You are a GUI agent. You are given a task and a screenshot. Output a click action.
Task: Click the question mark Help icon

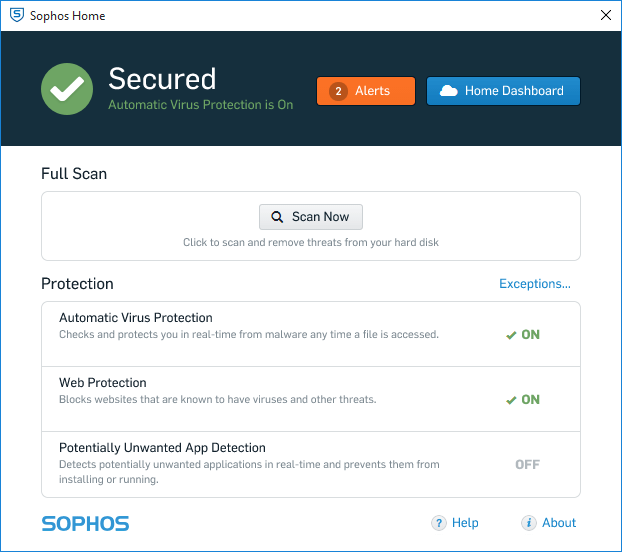(439, 523)
